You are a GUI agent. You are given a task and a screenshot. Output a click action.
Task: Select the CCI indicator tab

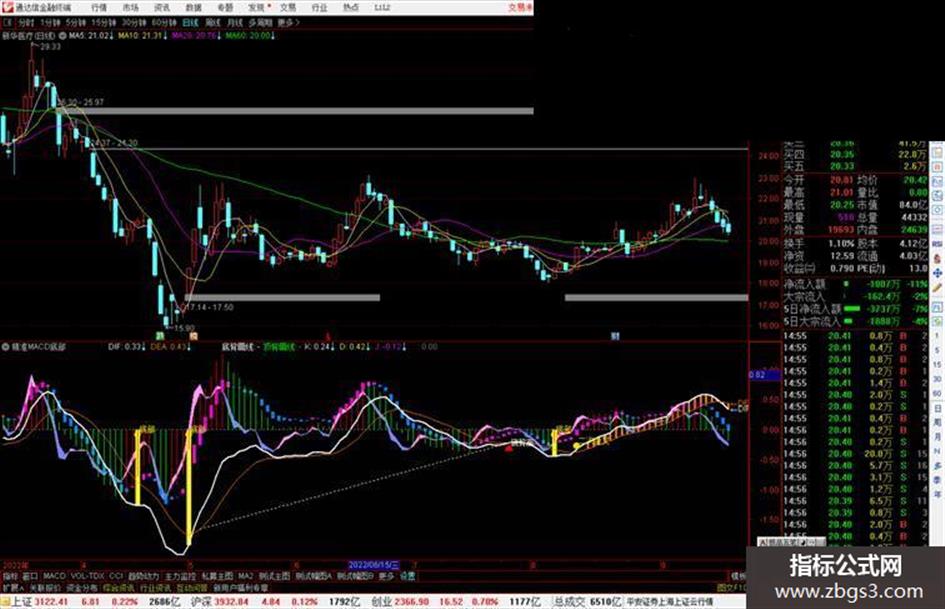[x=116, y=576]
